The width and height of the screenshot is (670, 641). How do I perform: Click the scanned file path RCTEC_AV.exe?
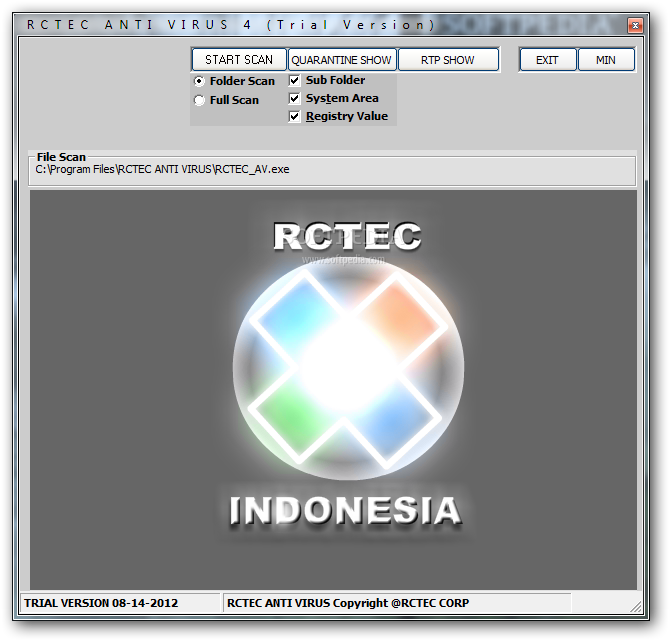162,170
